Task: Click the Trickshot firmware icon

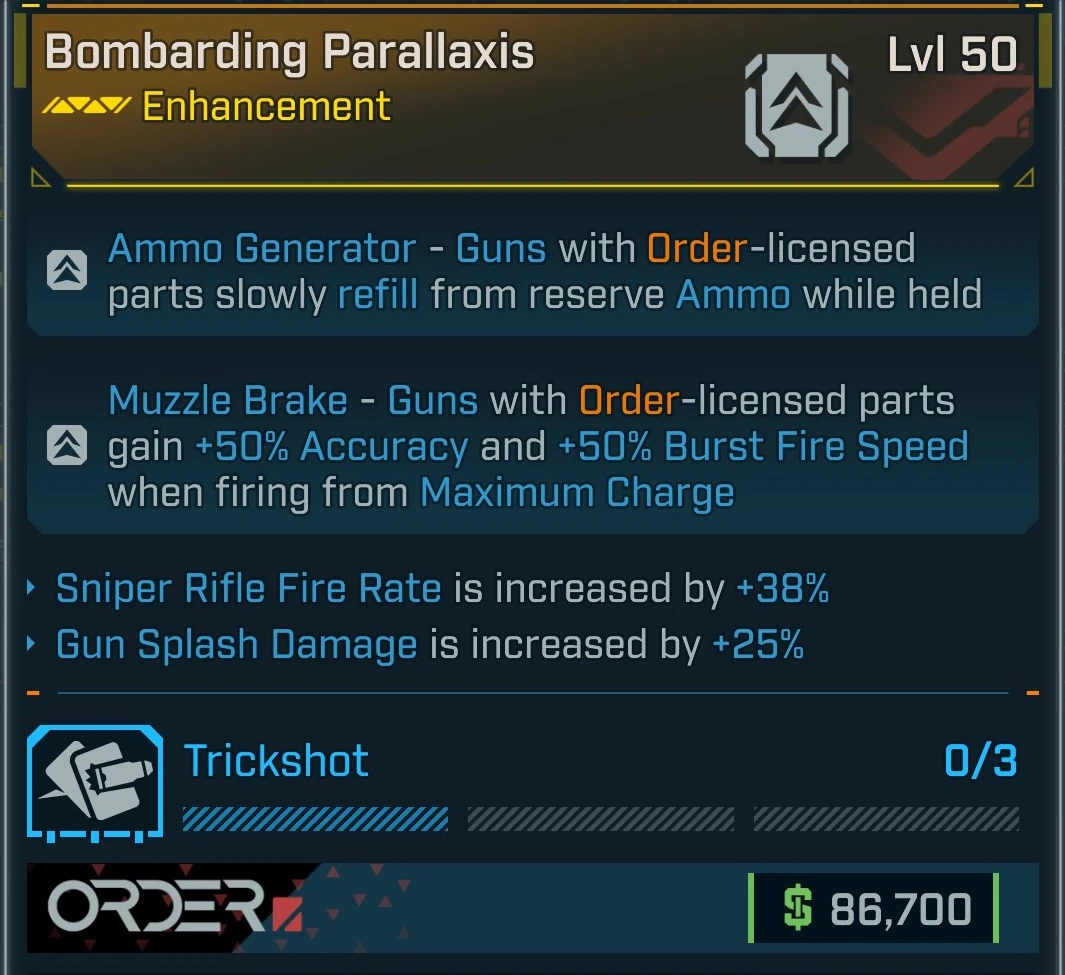Action: (95, 783)
